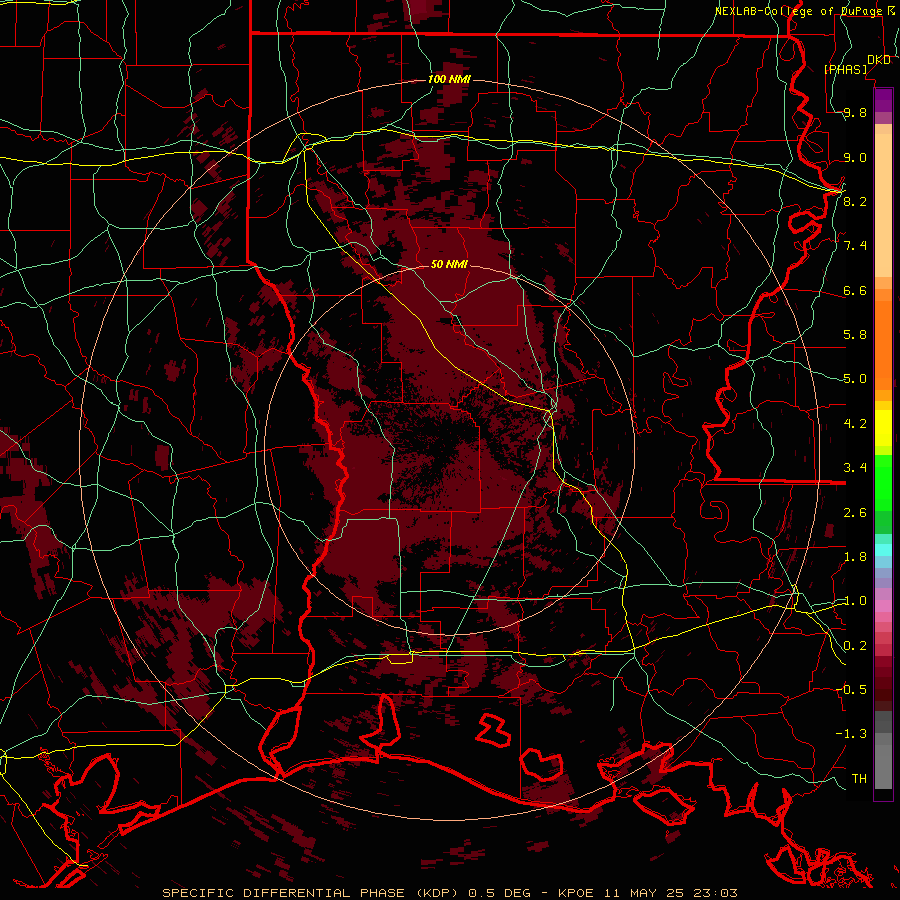The height and width of the screenshot is (900, 900).
Task: Click the 5.8 scale label
Action: (x=855, y=335)
